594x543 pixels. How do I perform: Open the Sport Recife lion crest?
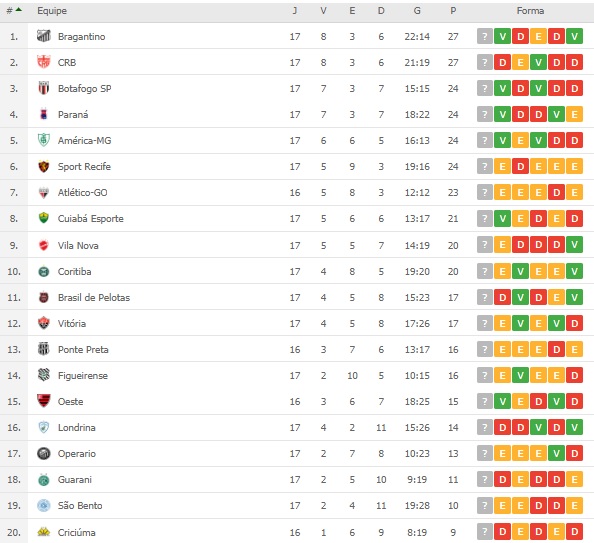click(44, 166)
